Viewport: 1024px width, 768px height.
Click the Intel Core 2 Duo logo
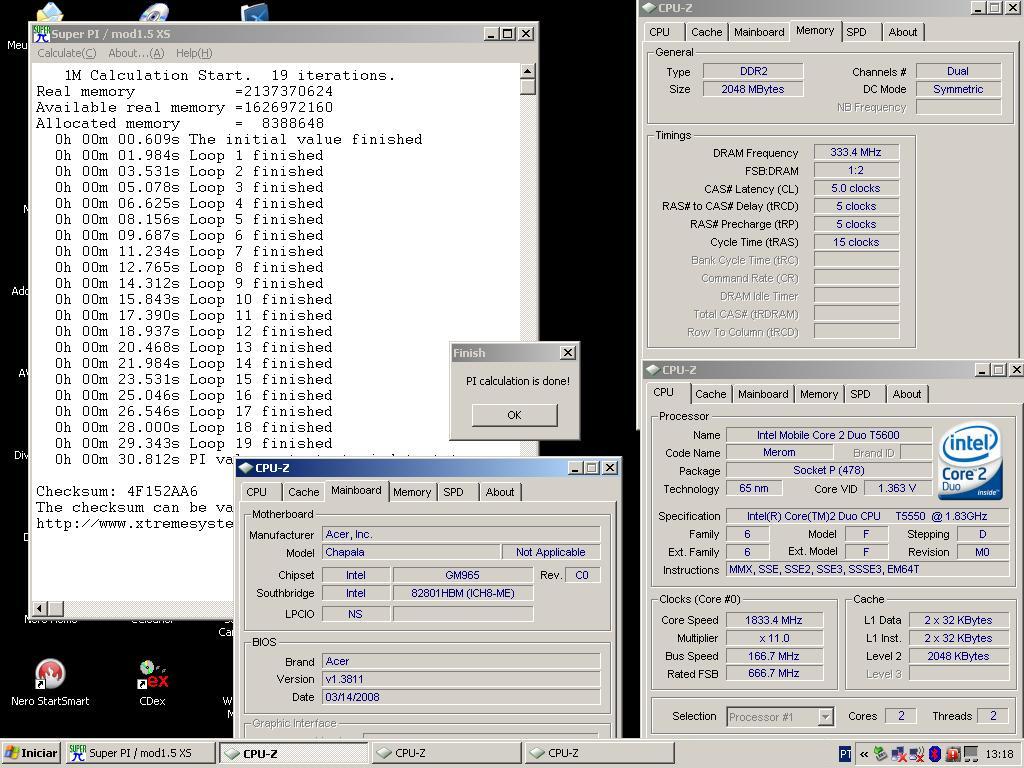[x=970, y=461]
